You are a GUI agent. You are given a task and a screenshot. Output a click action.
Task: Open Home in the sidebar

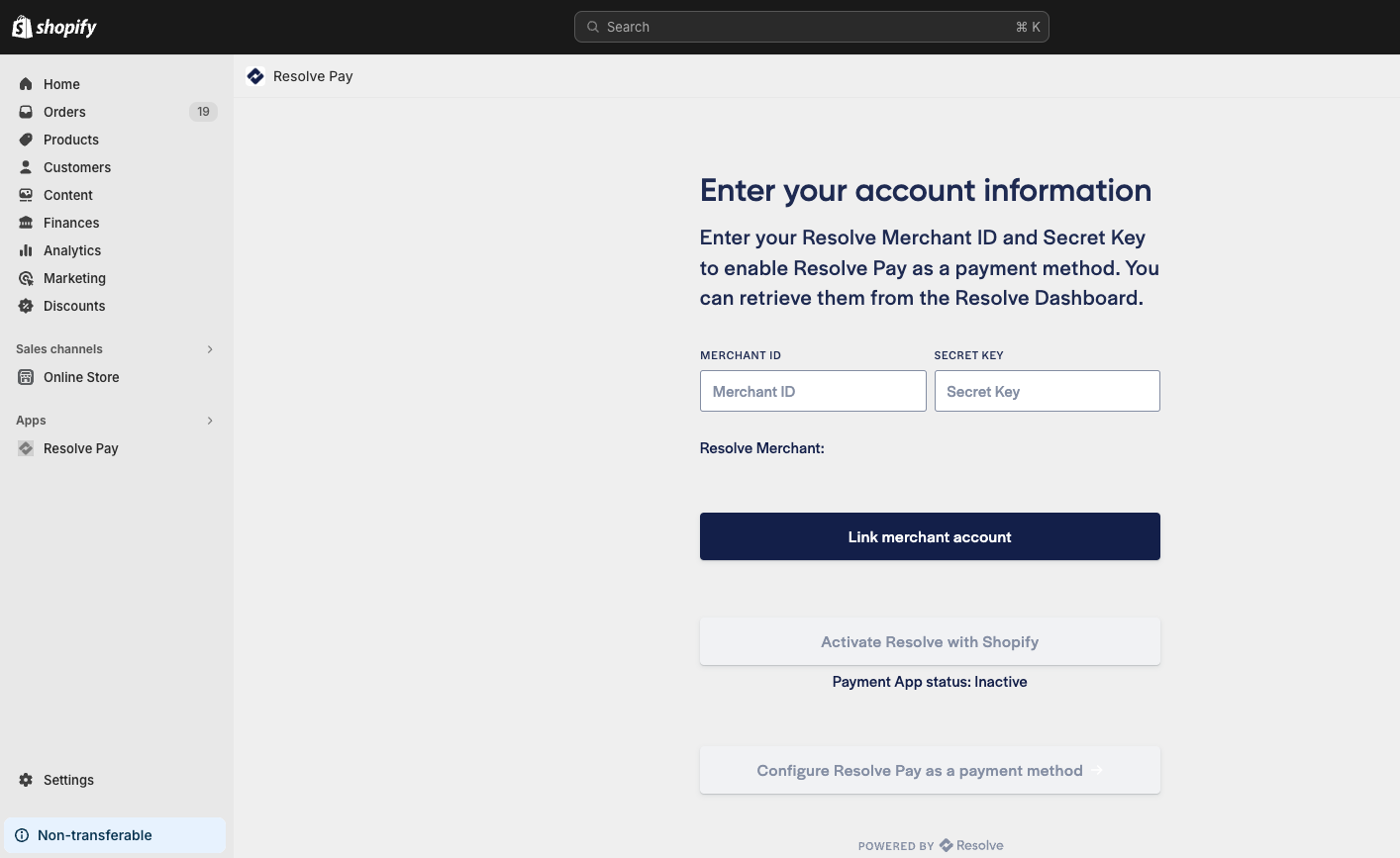click(117, 84)
